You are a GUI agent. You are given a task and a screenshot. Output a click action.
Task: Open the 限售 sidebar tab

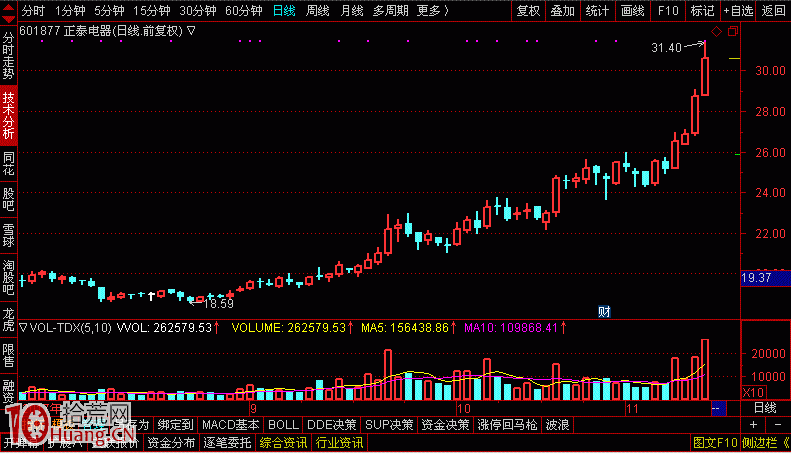[9, 356]
